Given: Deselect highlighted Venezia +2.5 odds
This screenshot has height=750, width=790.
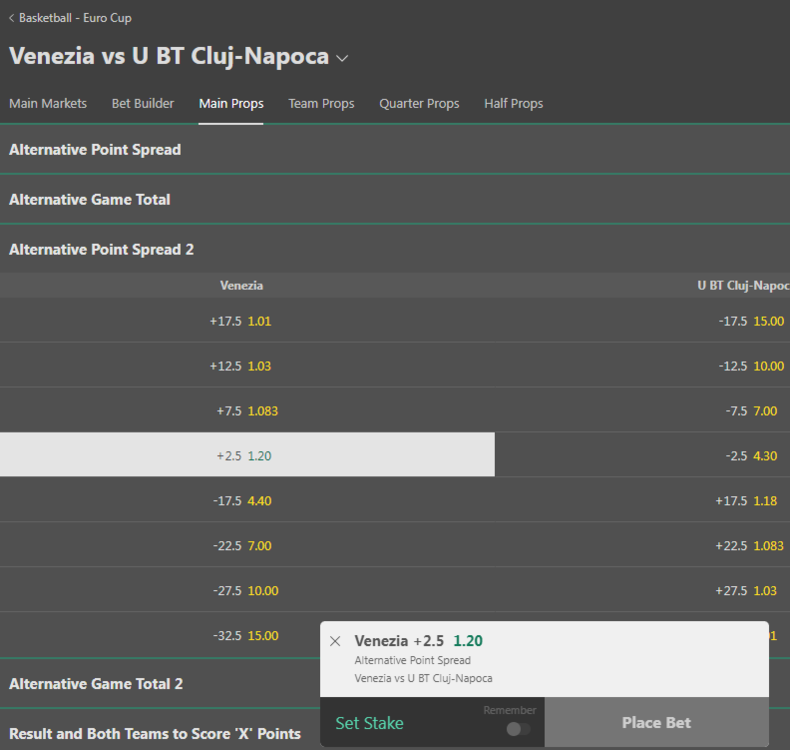Looking at the screenshot, I should click(245, 455).
